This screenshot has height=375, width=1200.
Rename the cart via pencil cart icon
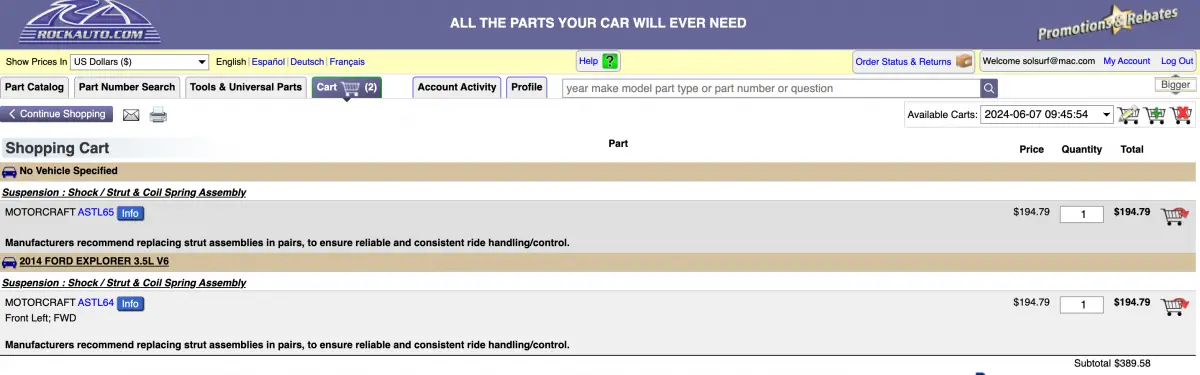1128,115
